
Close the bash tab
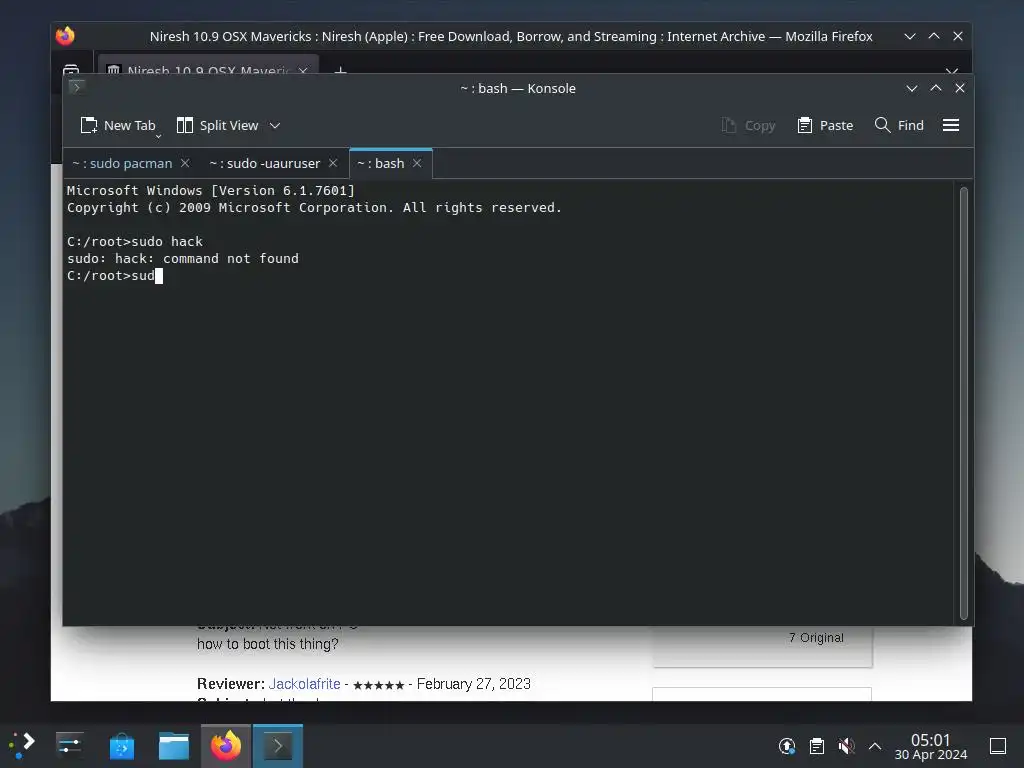pyautogui.click(x=417, y=163)
